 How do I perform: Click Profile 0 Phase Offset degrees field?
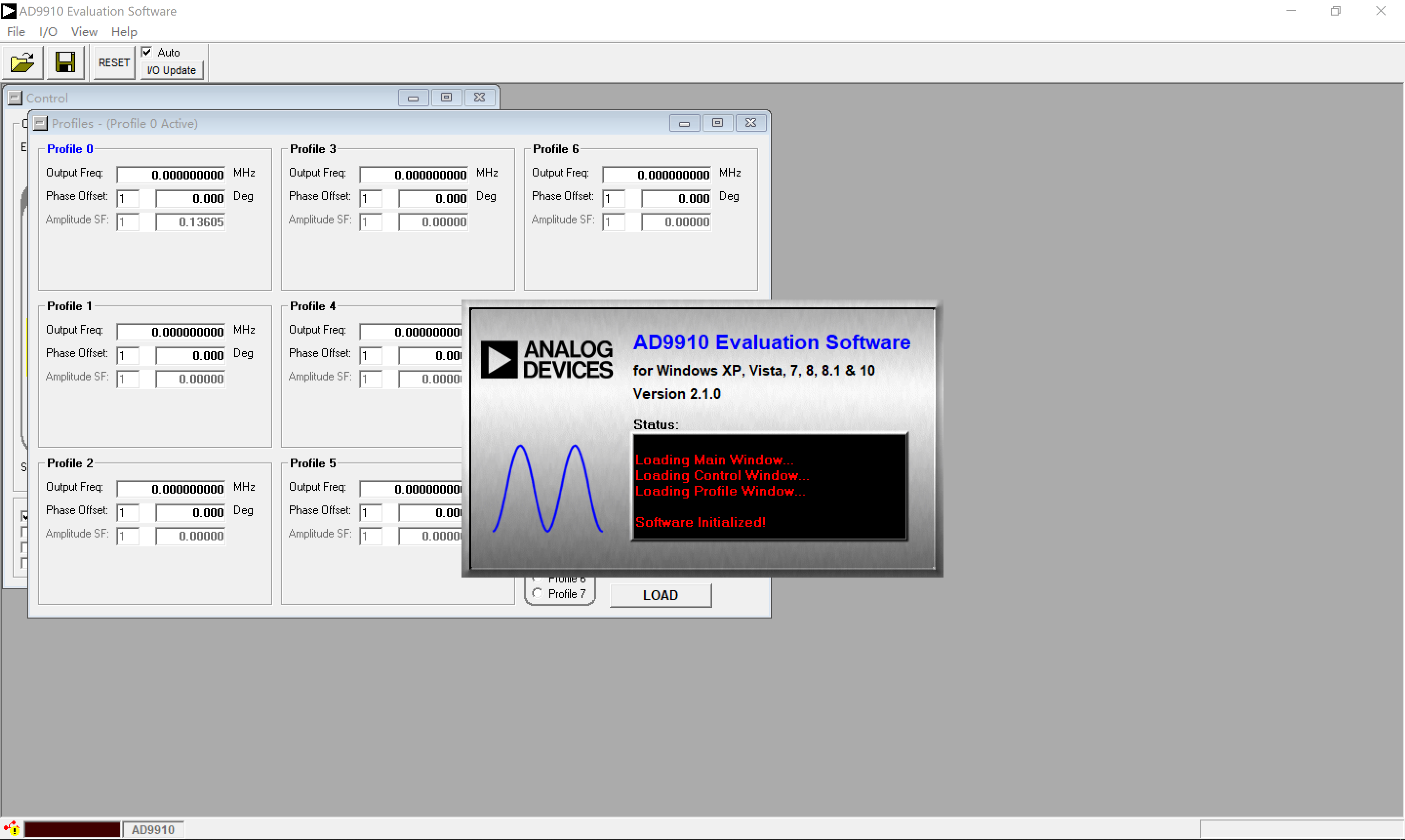(191, 198)
